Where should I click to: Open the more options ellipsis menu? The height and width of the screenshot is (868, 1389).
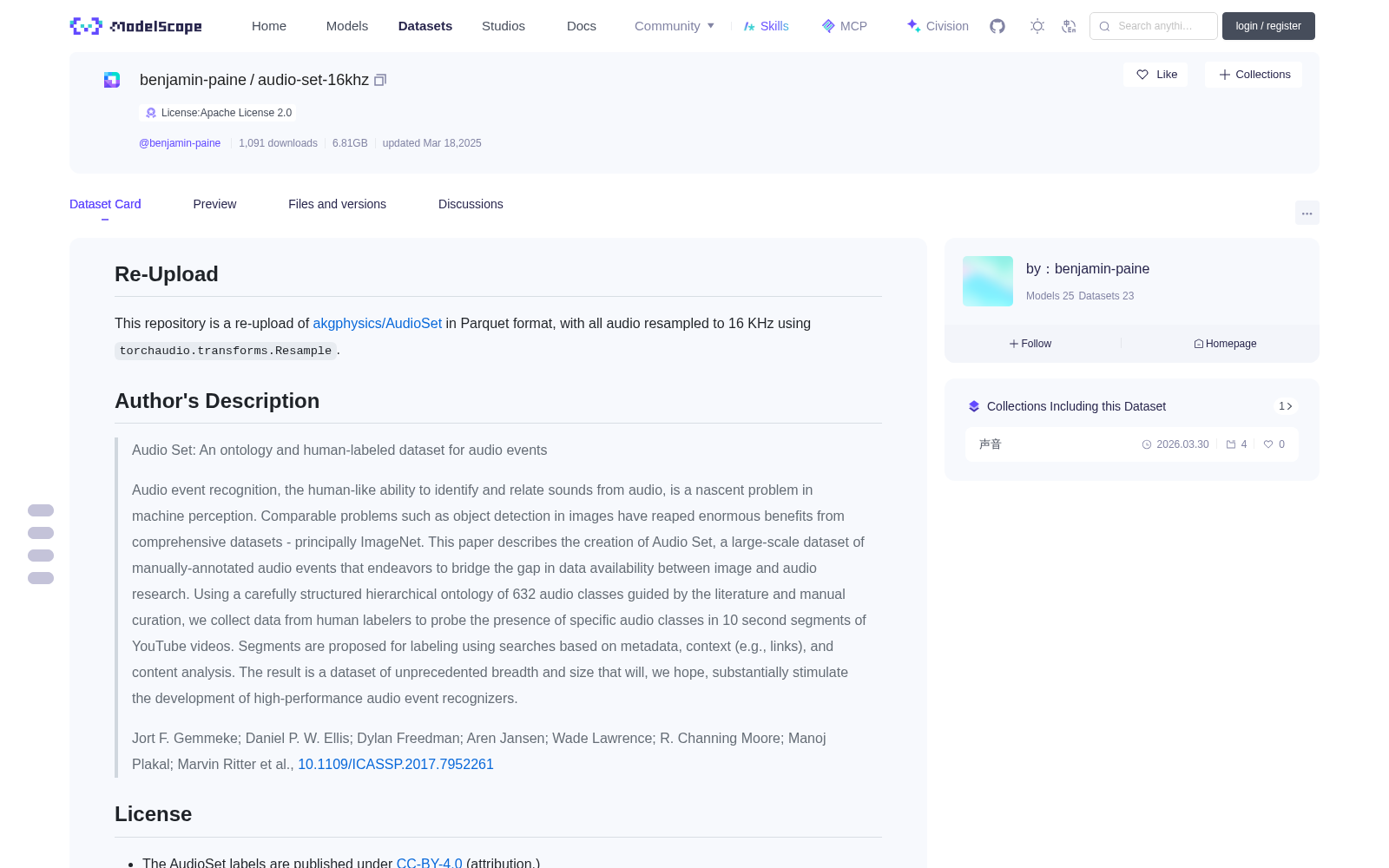point(1307,213)
